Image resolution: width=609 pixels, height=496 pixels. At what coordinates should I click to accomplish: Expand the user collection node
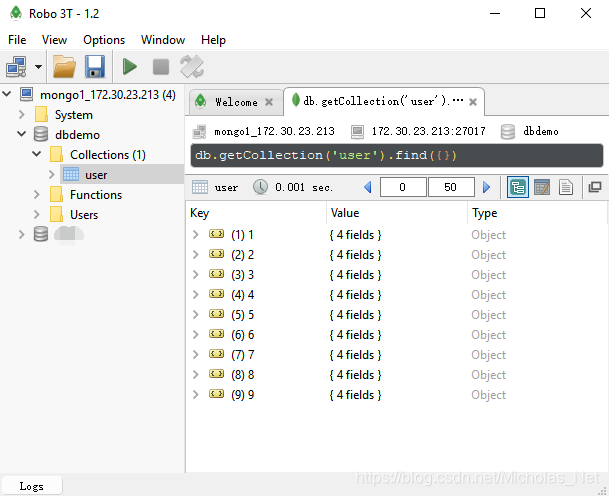(52, 174)
